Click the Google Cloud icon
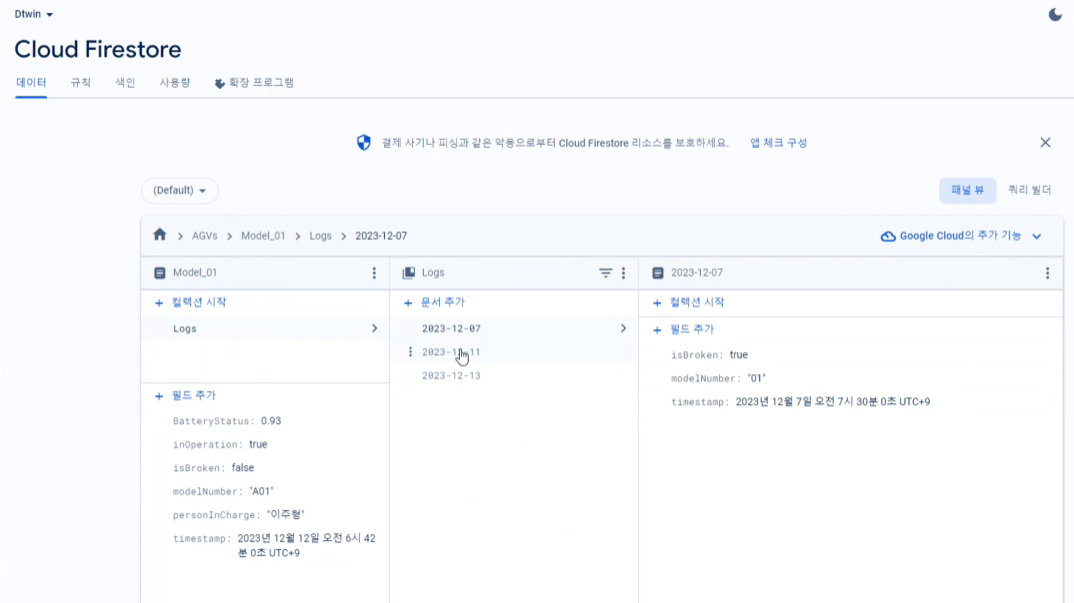Image resolution: width=1074 pixels, height=603 pixels. [888, 236]
